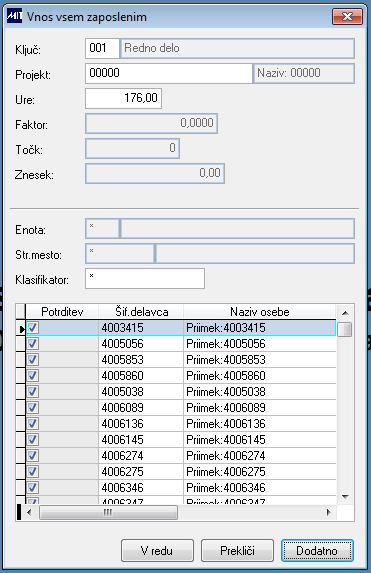The height and width of the screenshot is (573, 371).
Task: Click the Naziv osebe column header
Action: 260,312
